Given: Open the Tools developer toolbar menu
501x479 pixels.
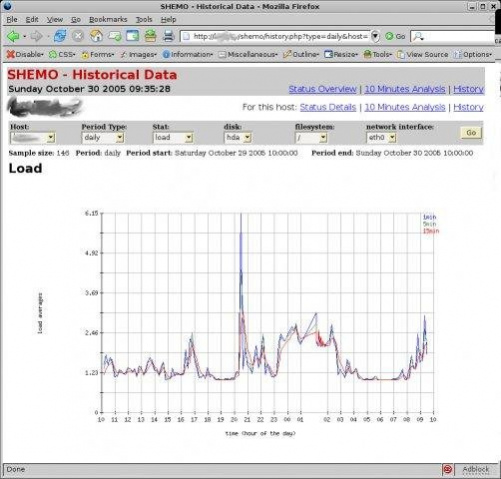Looking at the screenshot, I should pyautogui.click(x=377, y=54).
